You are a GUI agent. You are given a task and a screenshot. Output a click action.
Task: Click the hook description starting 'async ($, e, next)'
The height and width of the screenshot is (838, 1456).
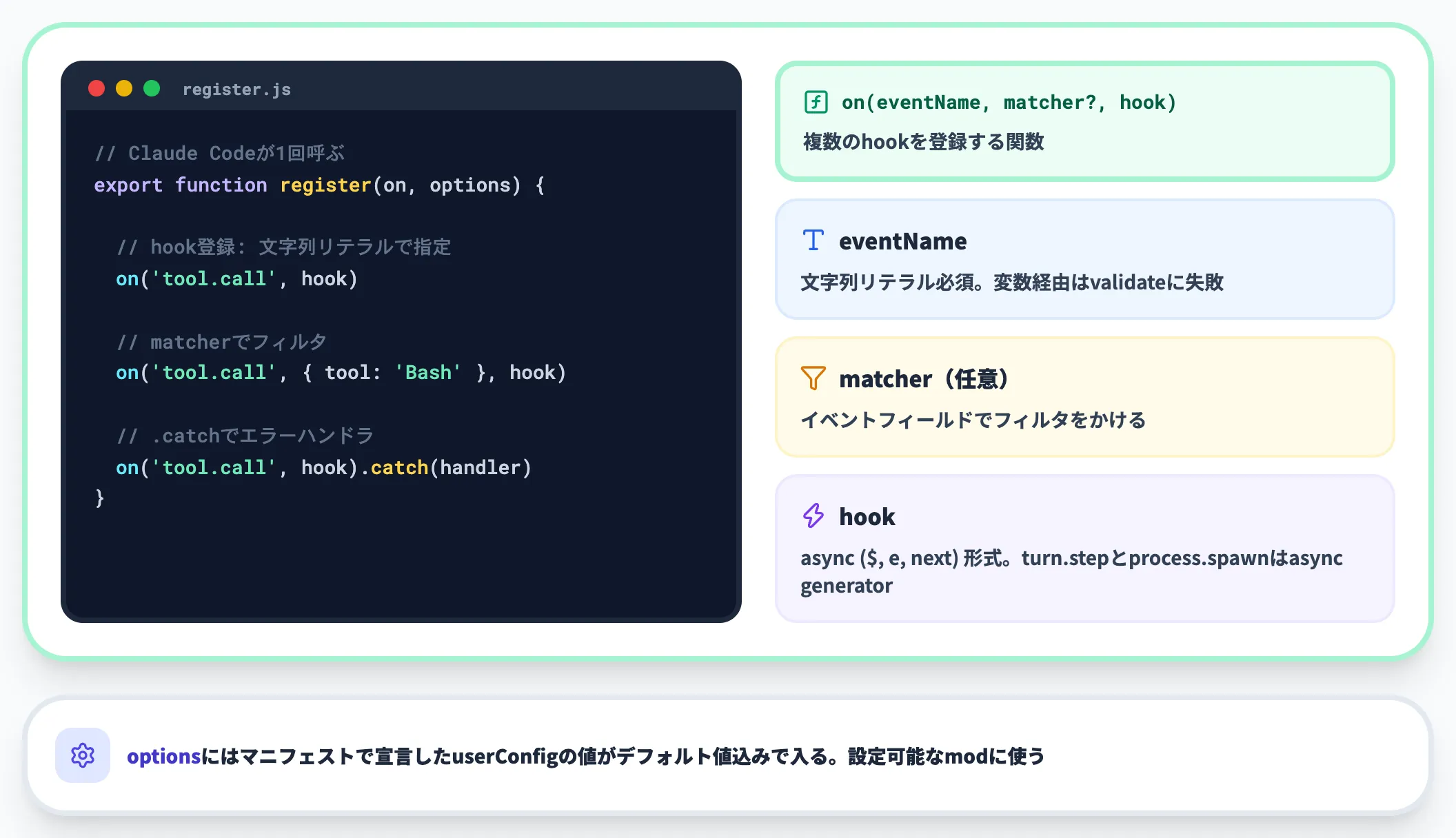point(1071,571)
